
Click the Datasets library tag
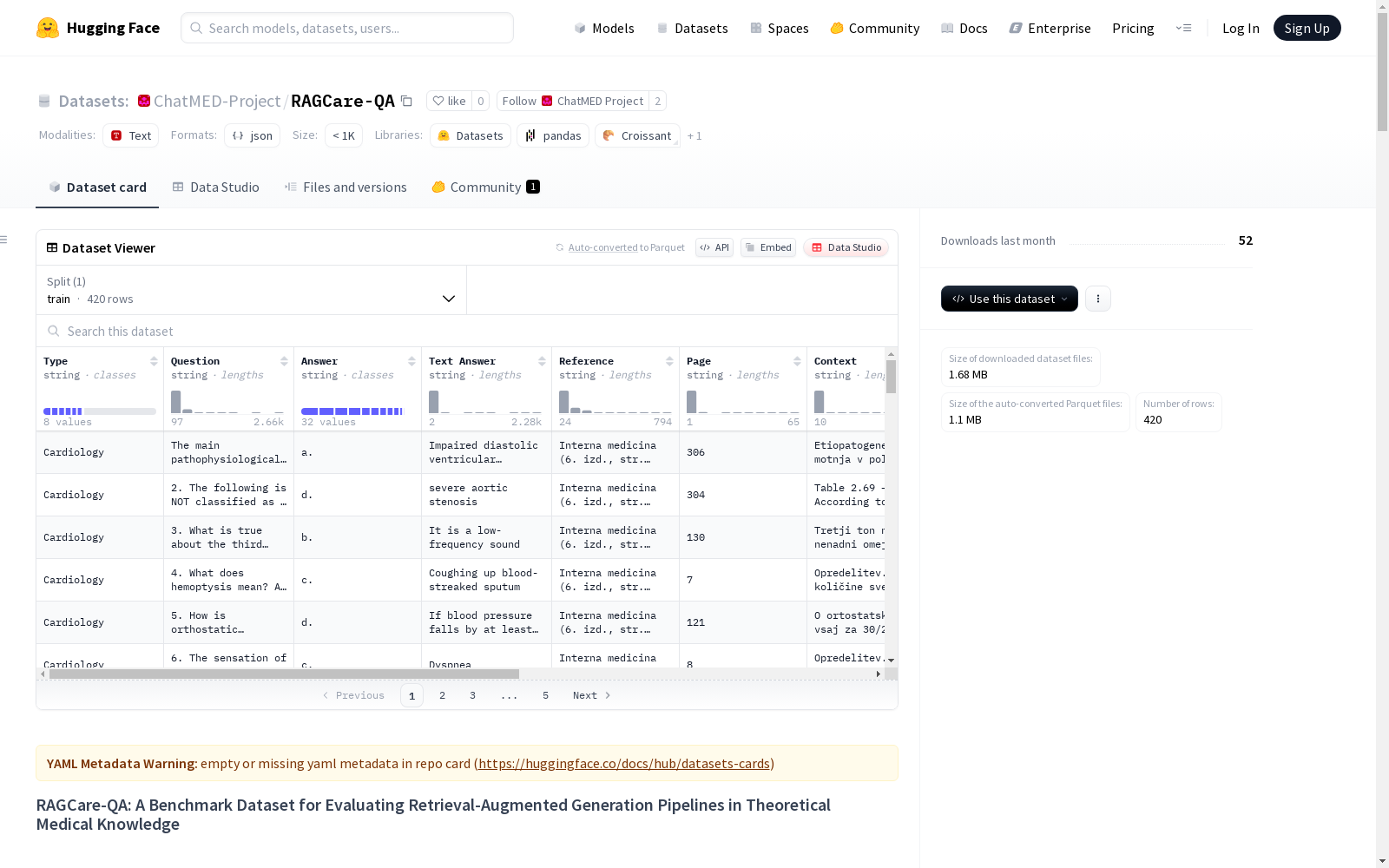click(471, 135)
